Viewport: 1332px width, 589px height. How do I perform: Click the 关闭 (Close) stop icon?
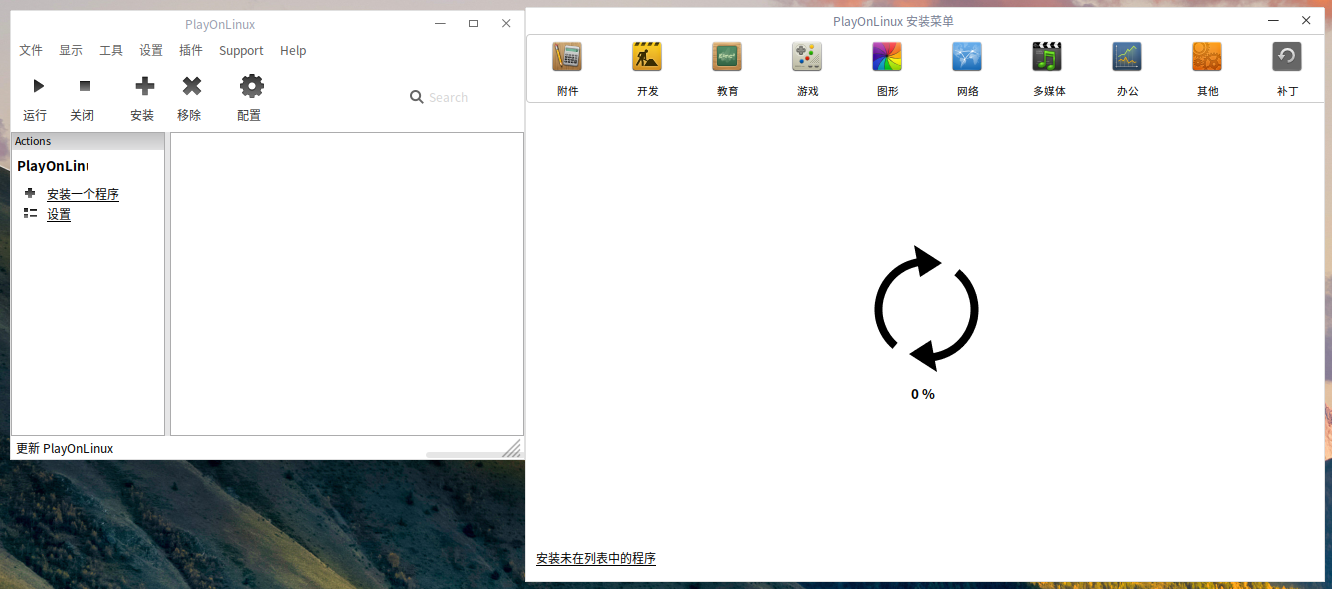click(x=85, y=86)
